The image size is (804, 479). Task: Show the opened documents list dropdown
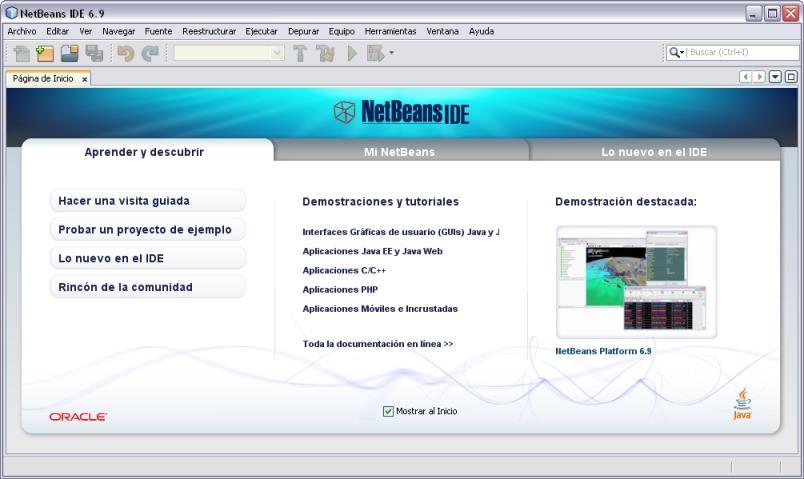[775, 77]
